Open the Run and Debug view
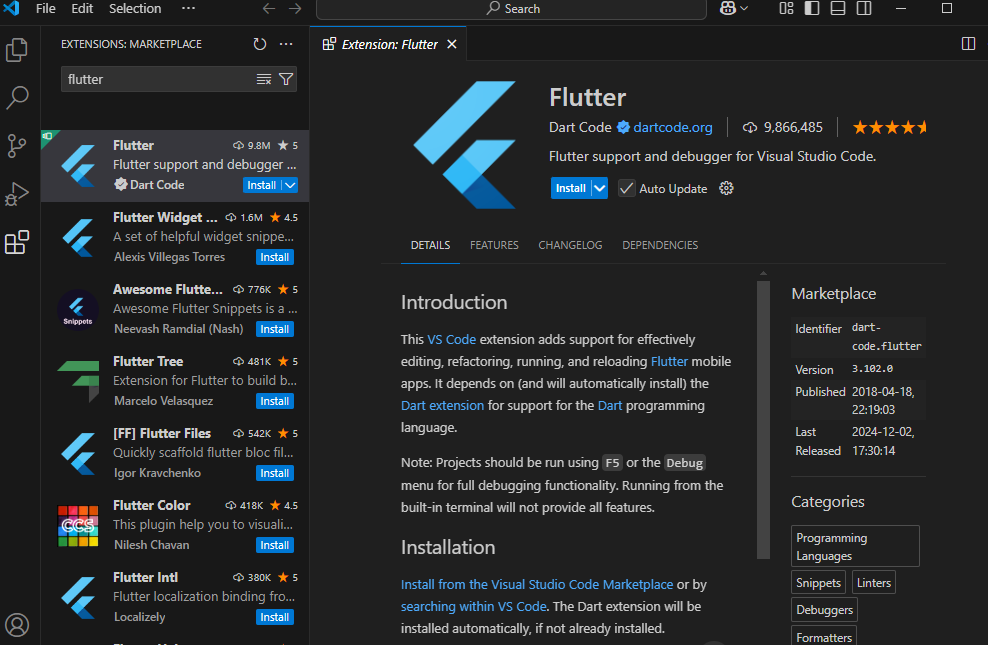This screenshot has width=988, height=645. tap(17, 194)
